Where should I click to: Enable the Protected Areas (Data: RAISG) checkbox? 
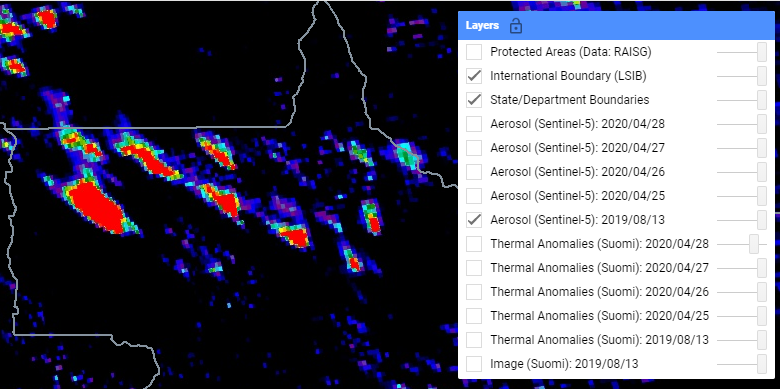474,52
